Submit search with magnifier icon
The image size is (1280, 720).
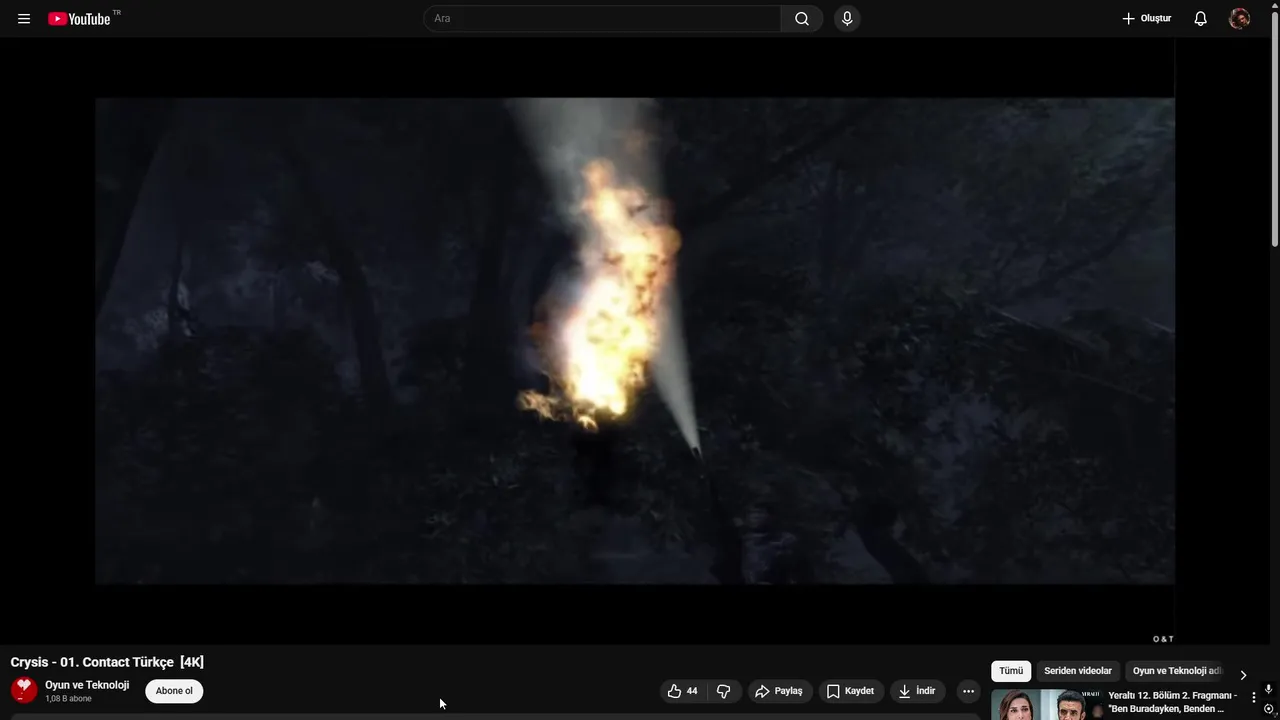click(802, 19)
